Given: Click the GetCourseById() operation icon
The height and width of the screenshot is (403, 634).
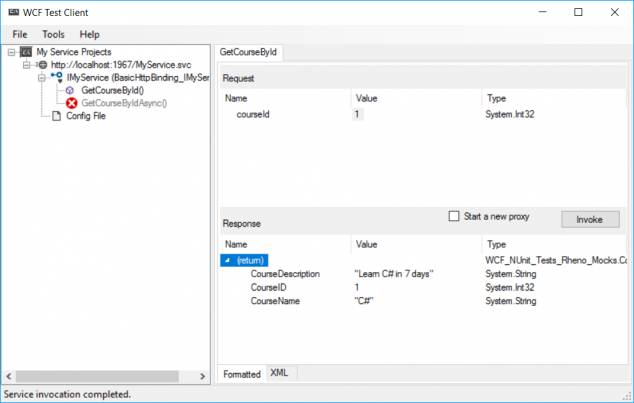Looking at the screenshot, I should 70,90.
